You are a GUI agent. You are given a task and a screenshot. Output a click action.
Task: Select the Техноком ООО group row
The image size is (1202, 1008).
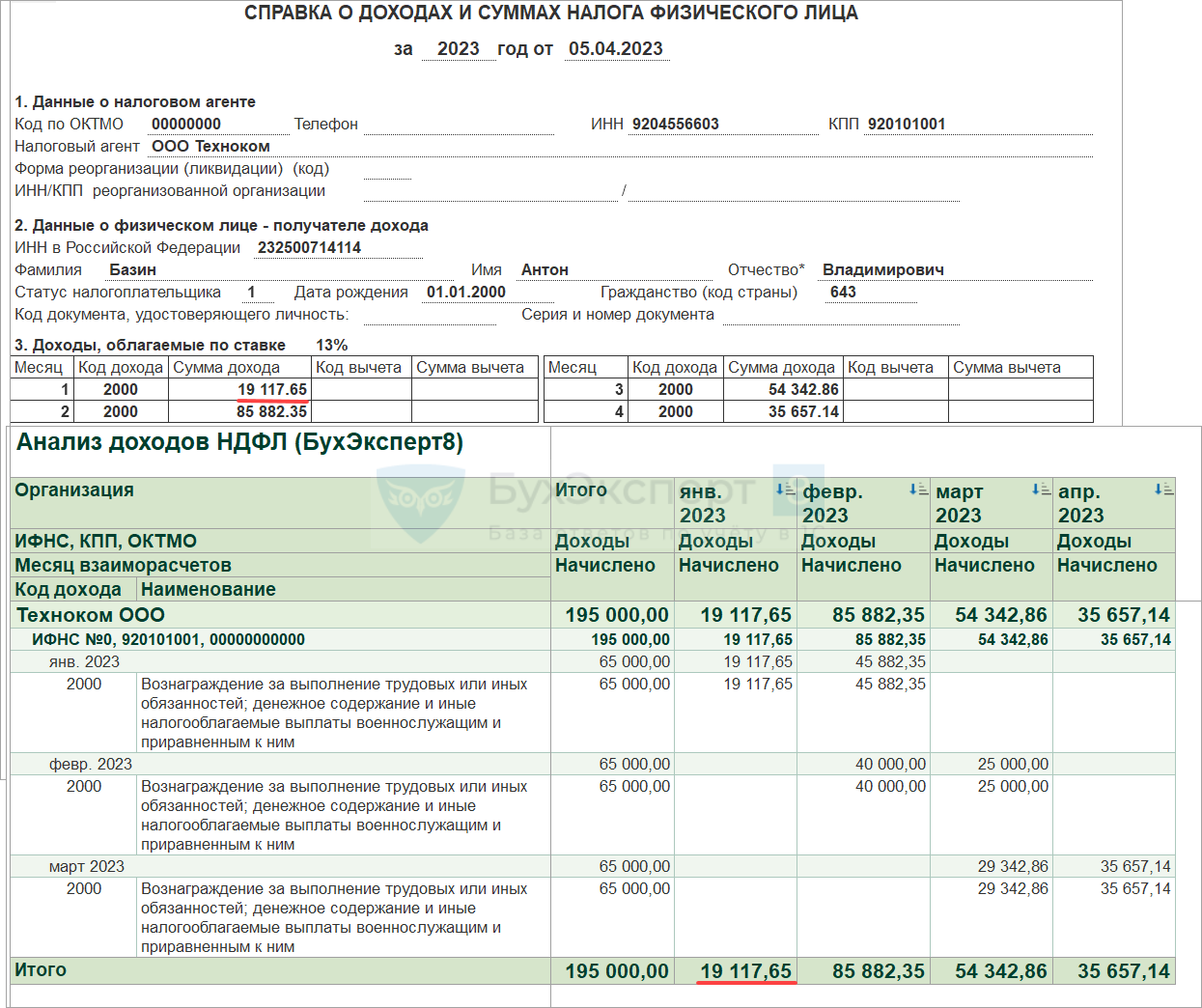click(593, 615)
